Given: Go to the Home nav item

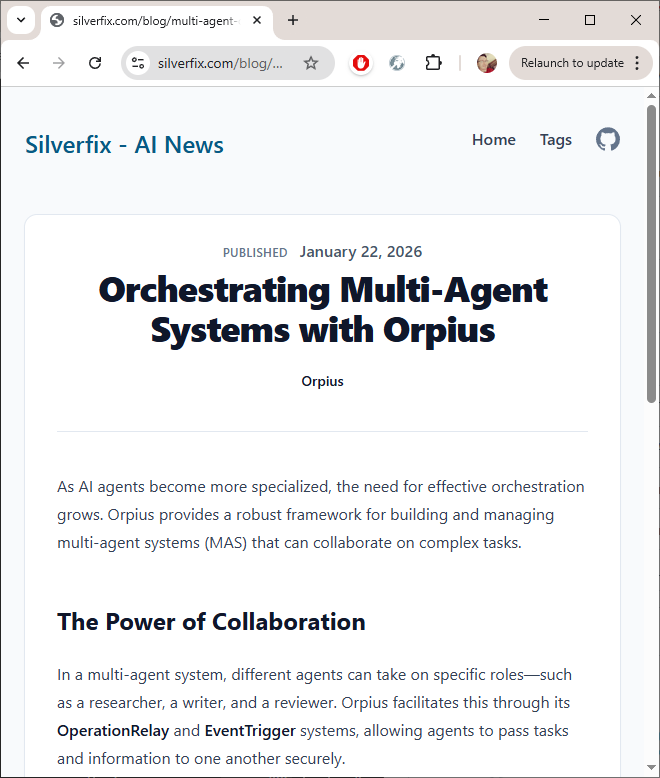Looking at the screenshot, I should click(x=493, y=140).
